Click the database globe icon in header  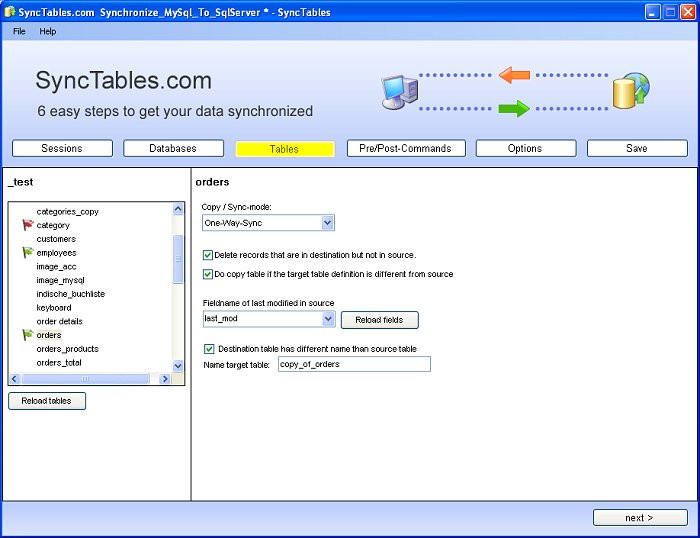[x=631, y=91]
